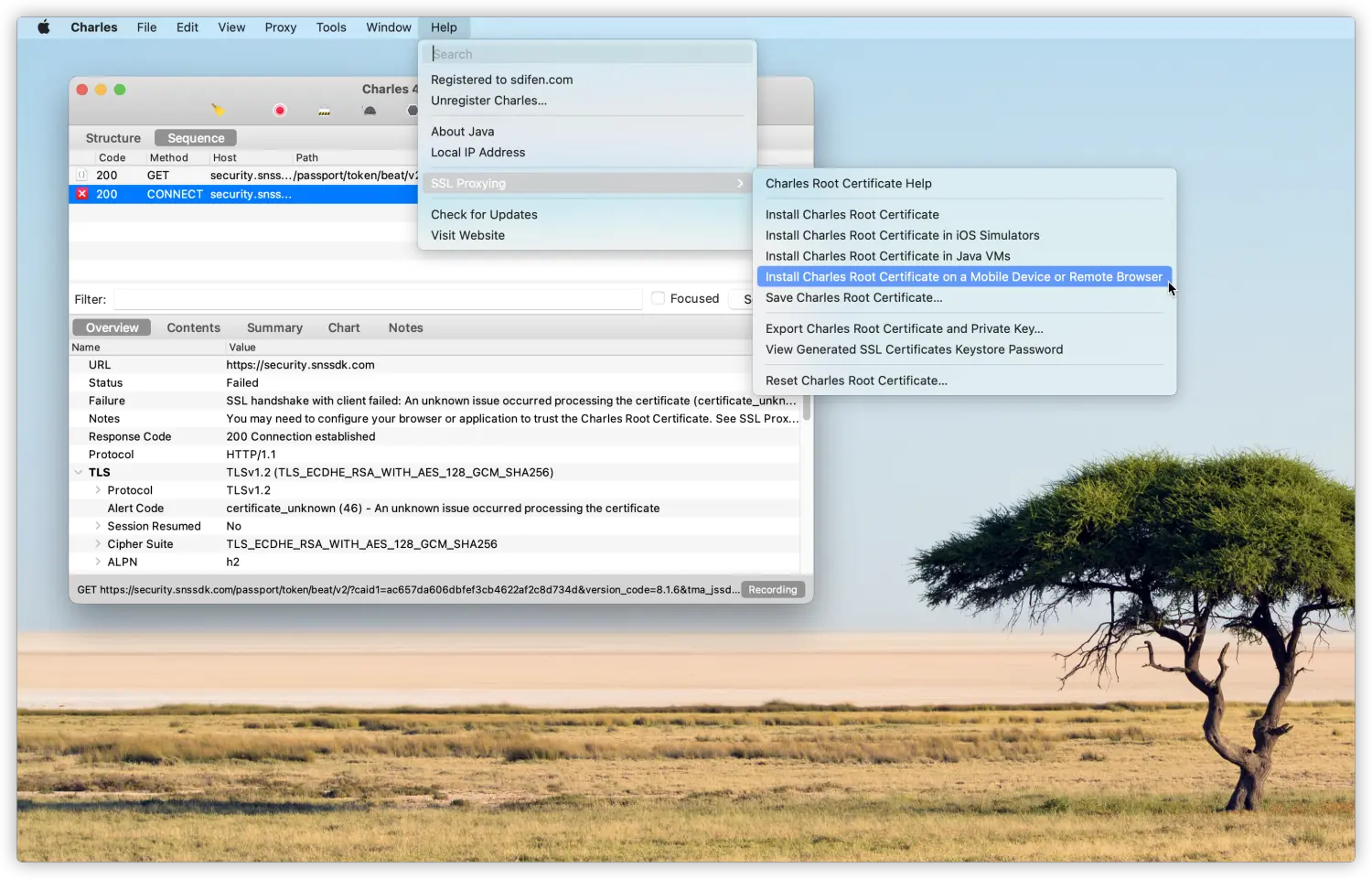
Task: Open the View menu
Action: [231, 27]
